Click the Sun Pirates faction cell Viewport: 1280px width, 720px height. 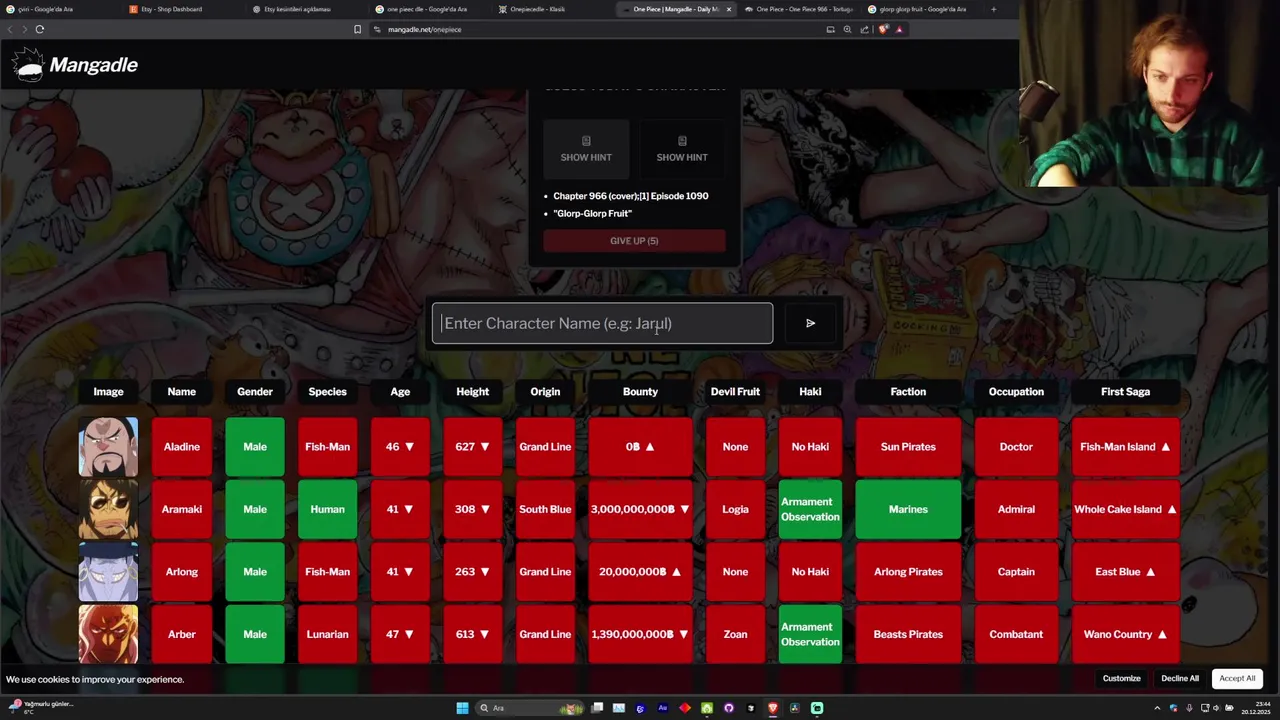pos(908,447)
